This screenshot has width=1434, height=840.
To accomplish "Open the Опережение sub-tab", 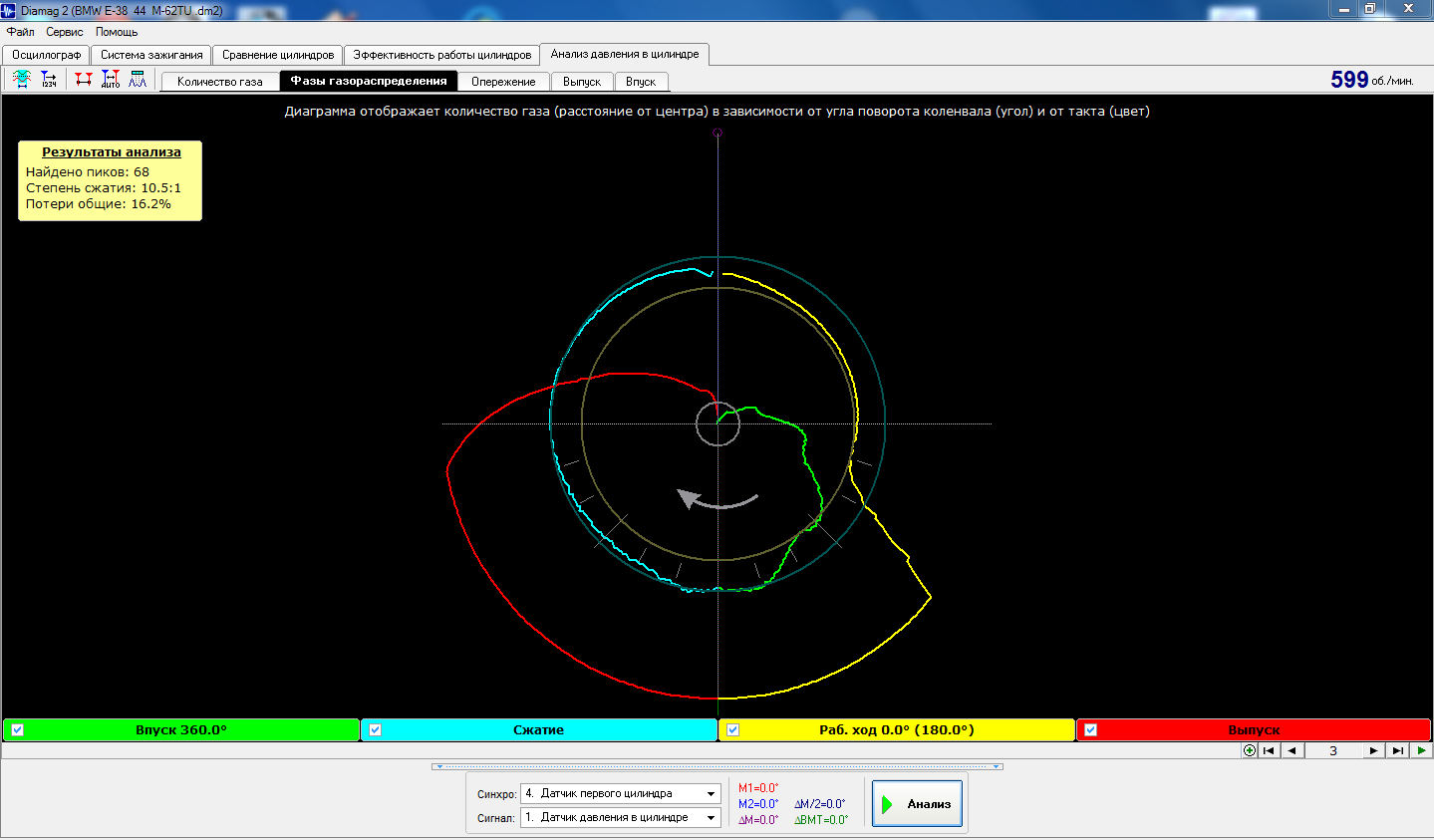I will (503, 82).
